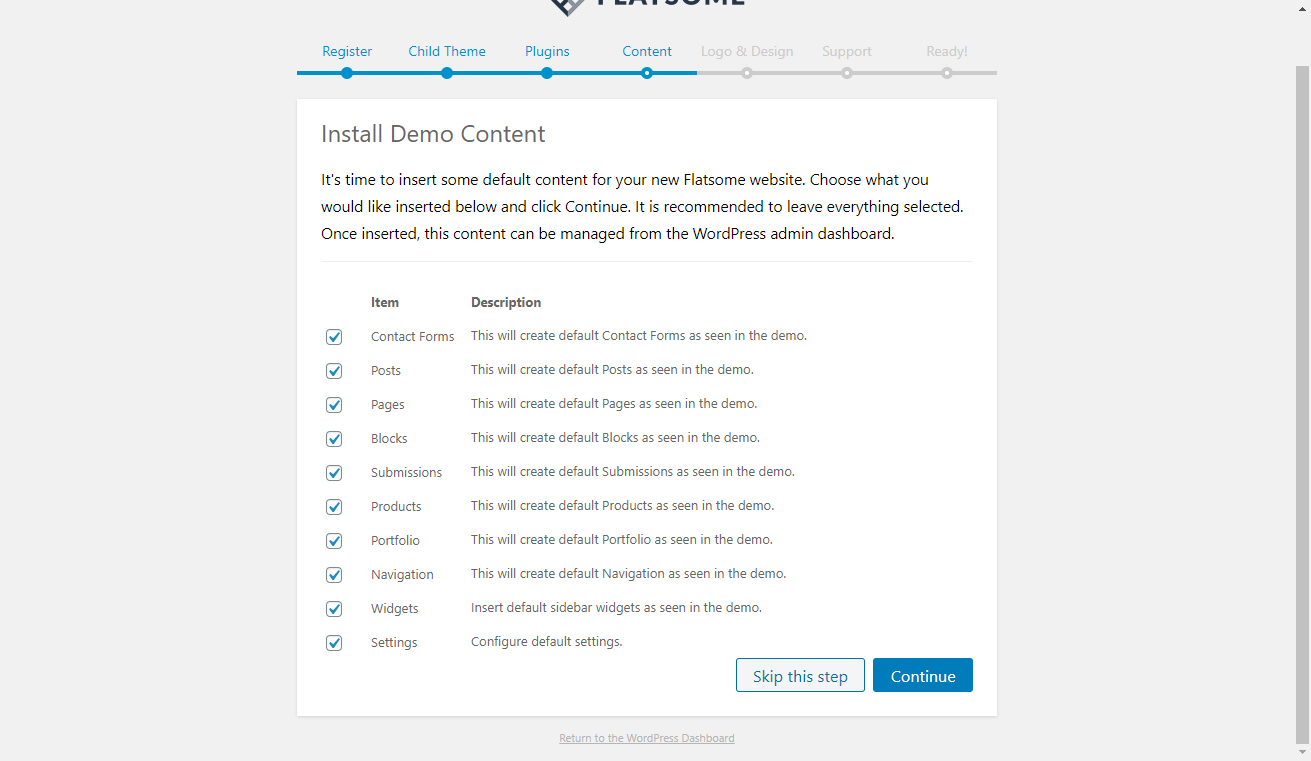Toggle the Pages checkbox
This screenshot has height=761, width=1311.
[334, 405]
